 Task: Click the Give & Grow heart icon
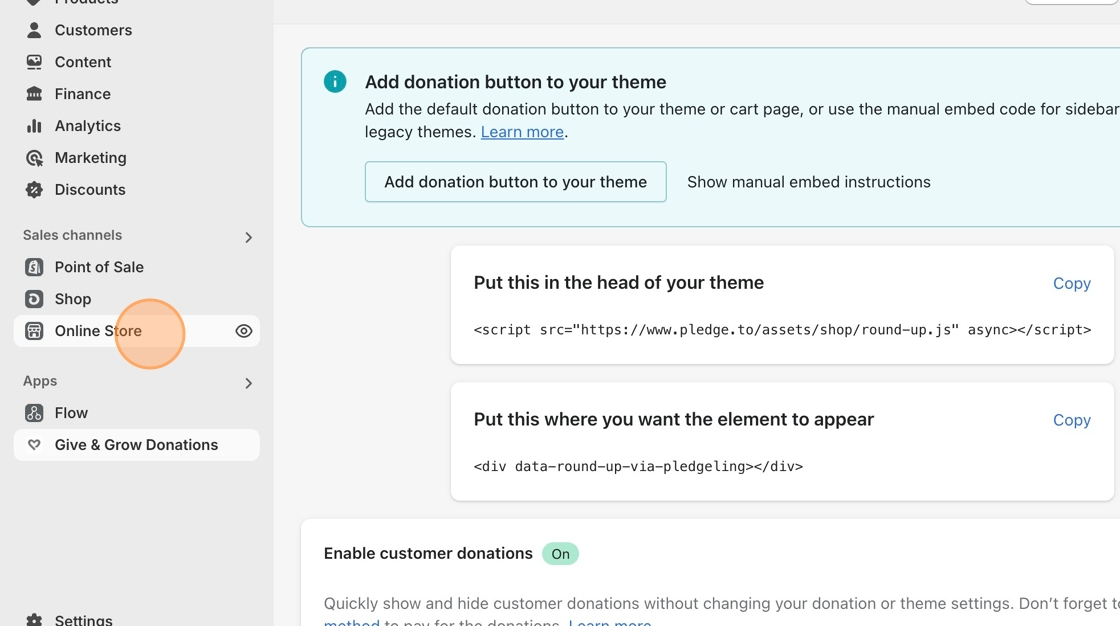click(34, 444)
